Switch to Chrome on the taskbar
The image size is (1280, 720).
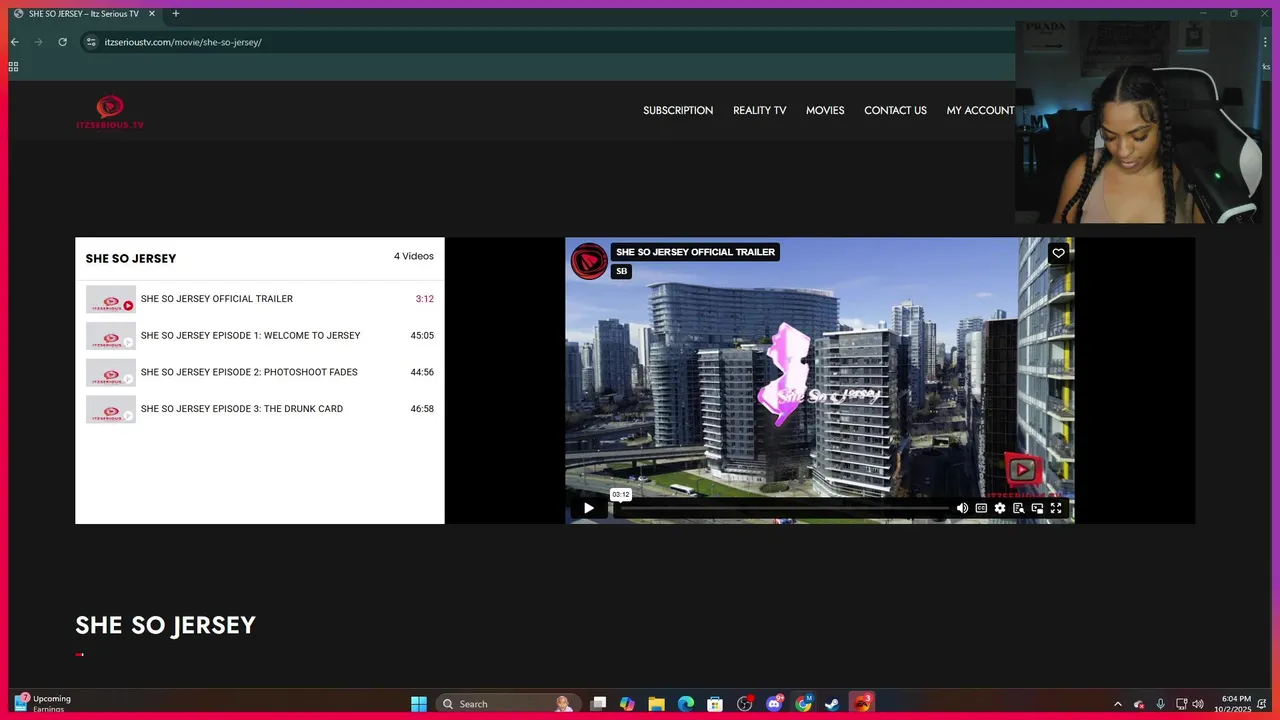click(803, 704)
